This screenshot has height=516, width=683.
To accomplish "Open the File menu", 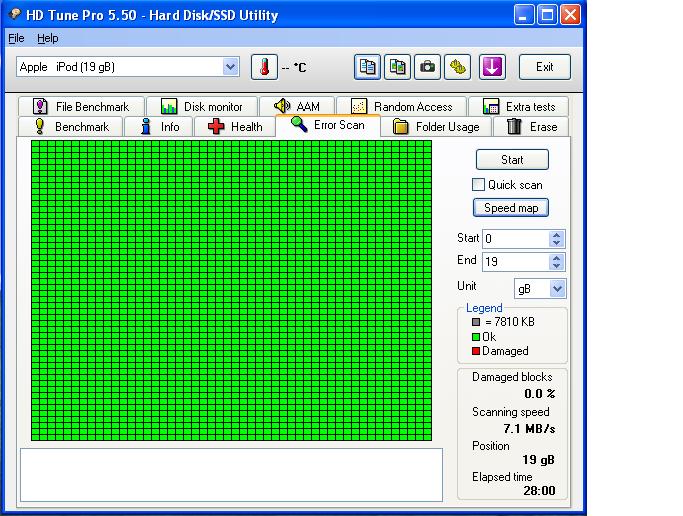I will click(16, 38).
